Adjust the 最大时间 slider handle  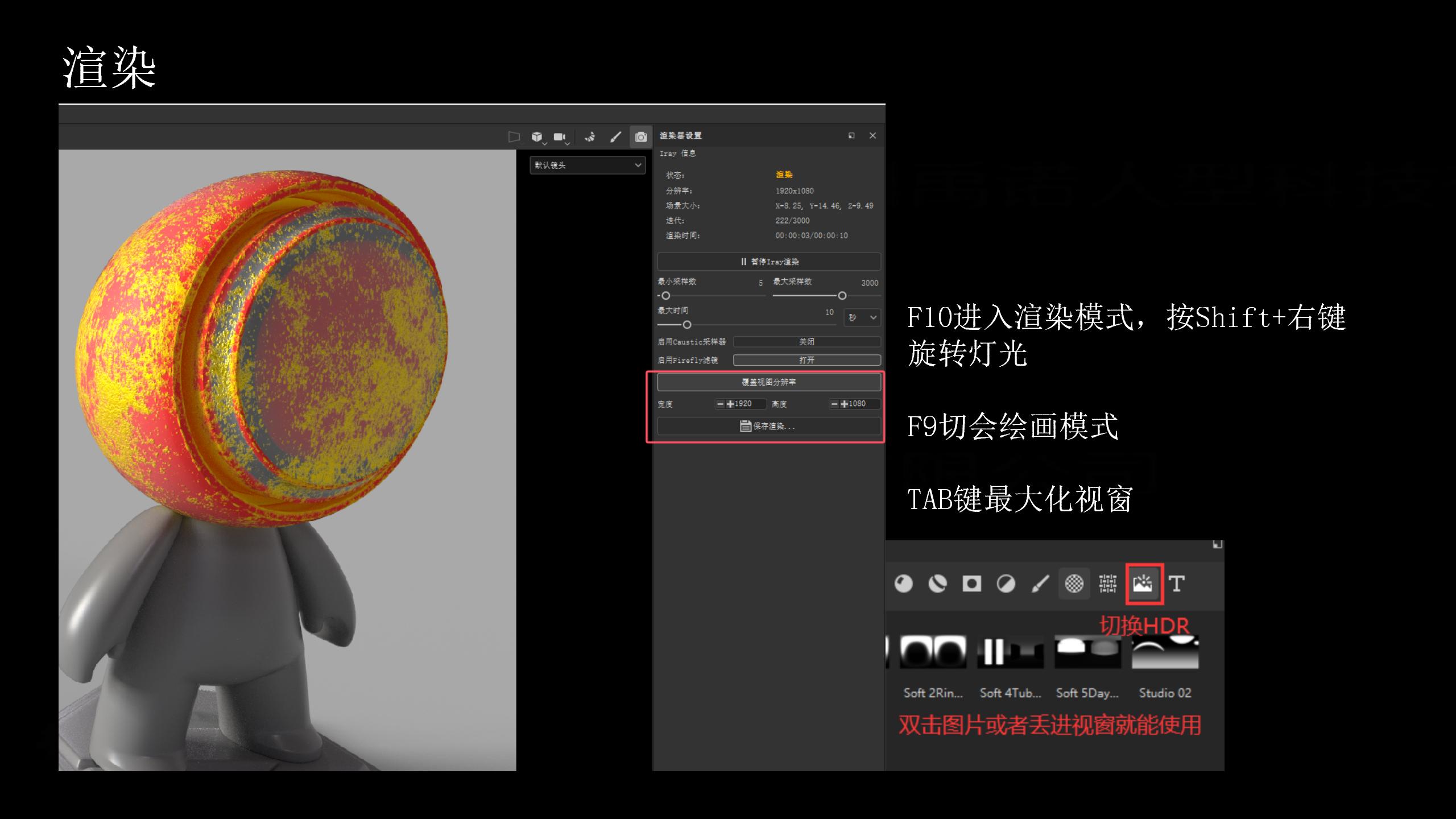[x=687, y=325]
